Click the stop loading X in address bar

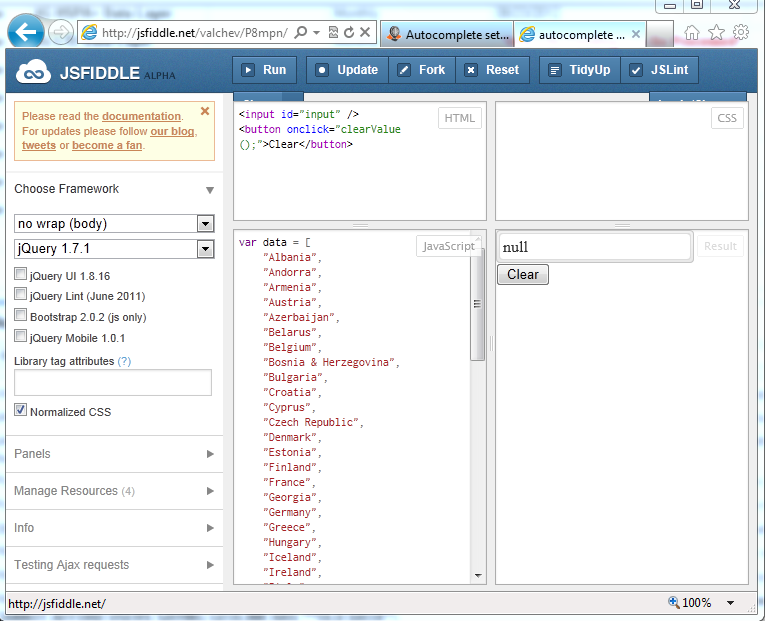pos(365,33)
